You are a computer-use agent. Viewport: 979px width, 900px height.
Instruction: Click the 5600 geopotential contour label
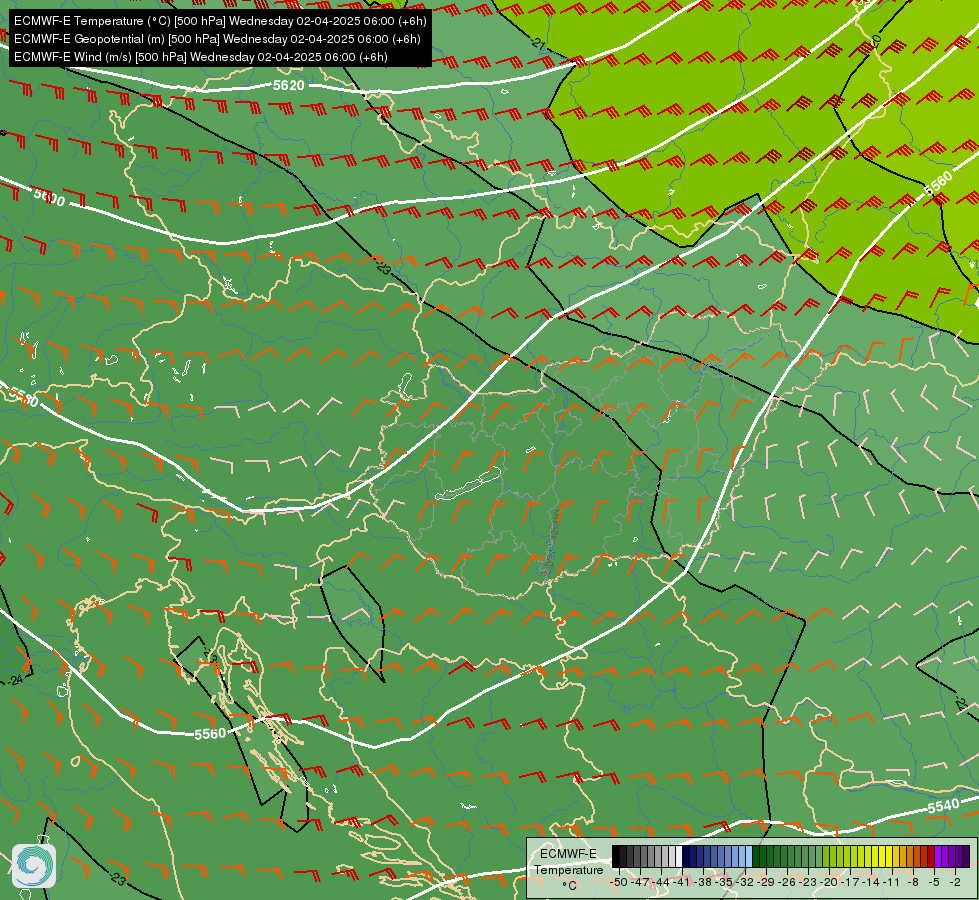tap(49, 197)
